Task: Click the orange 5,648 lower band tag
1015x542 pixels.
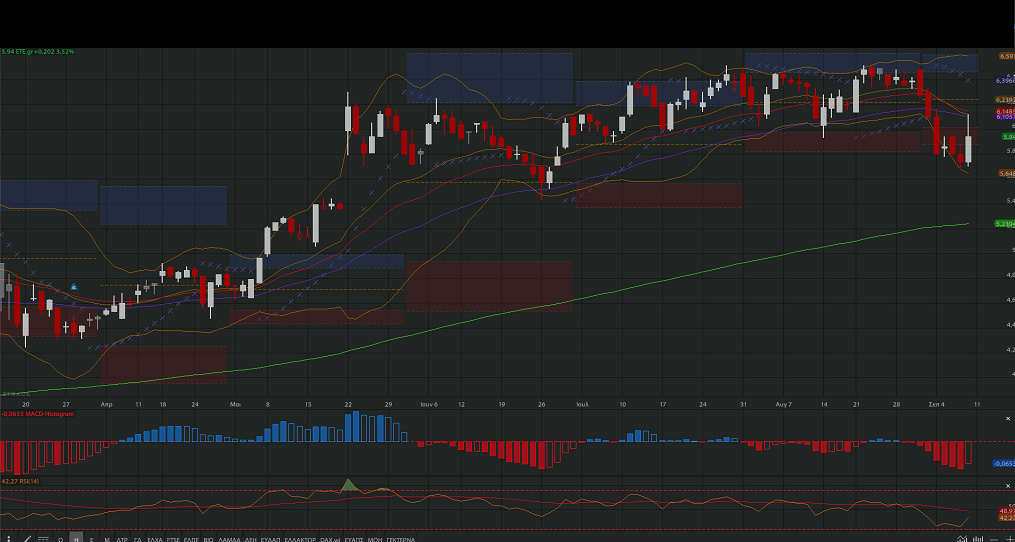Action: pyautogui.click(x=1007, y=174)
